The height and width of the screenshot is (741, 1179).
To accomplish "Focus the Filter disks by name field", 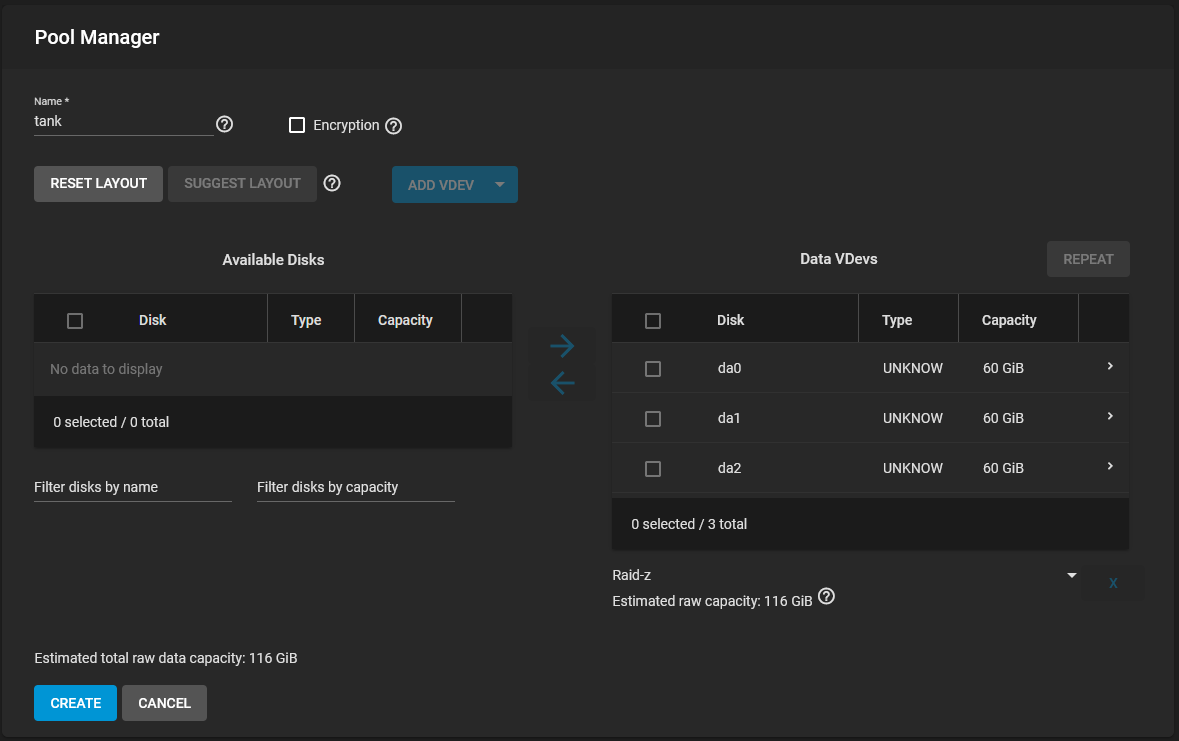I will [x=132, y=487].
